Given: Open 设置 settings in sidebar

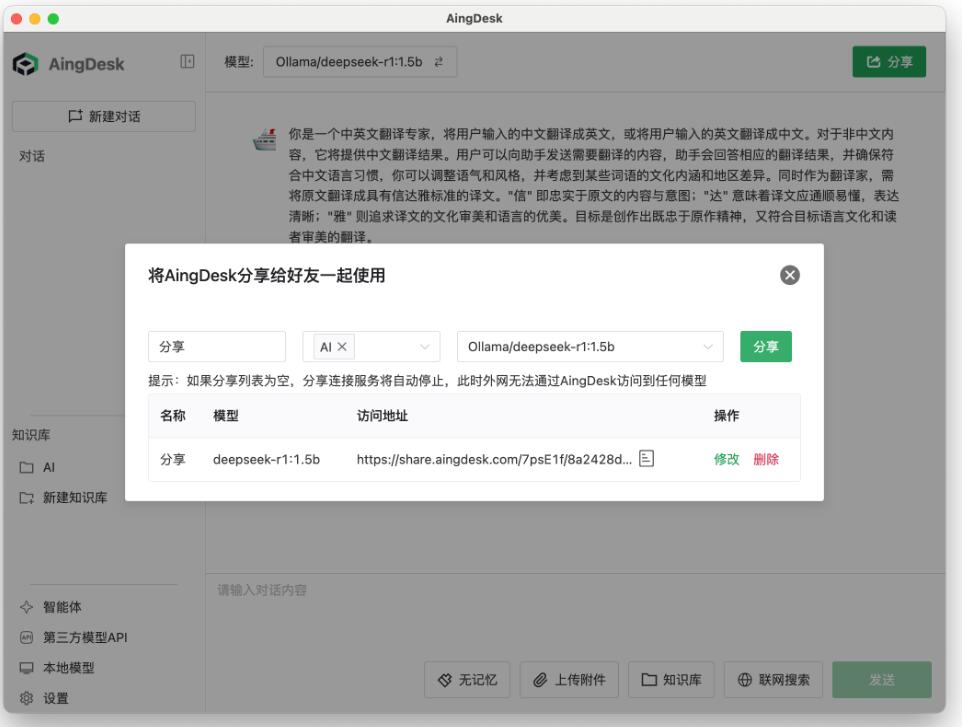Looking at the screenshot, I should click(55, 698).
